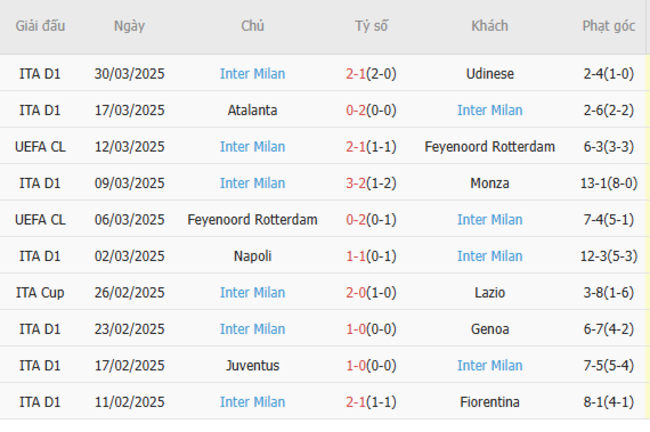Open Udinese team link in first row

tap(490, 74)
